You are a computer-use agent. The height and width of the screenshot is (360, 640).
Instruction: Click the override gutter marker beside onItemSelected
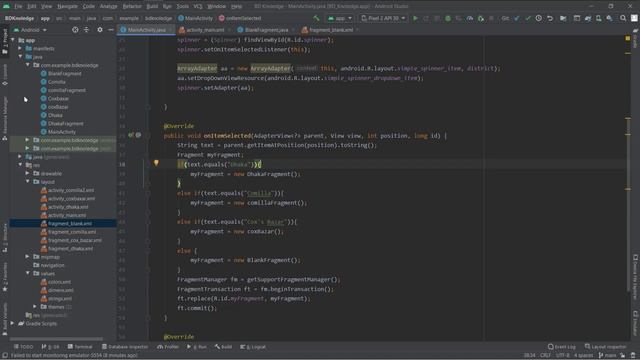click(x=131, y=135)
